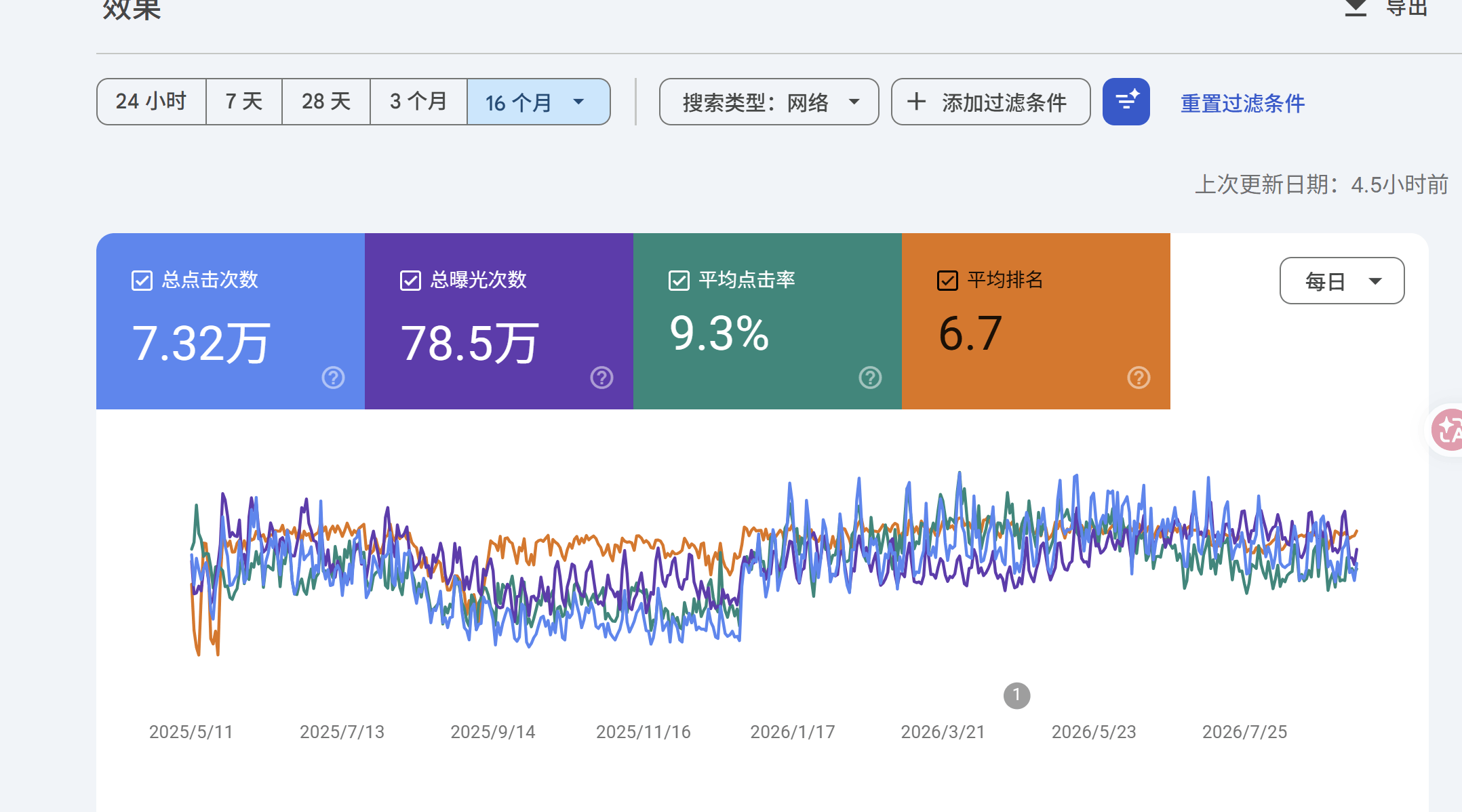Click the 2026/7/25 axis date label
Viewport: 1462px width, 812px height.
pos(1244,732)
